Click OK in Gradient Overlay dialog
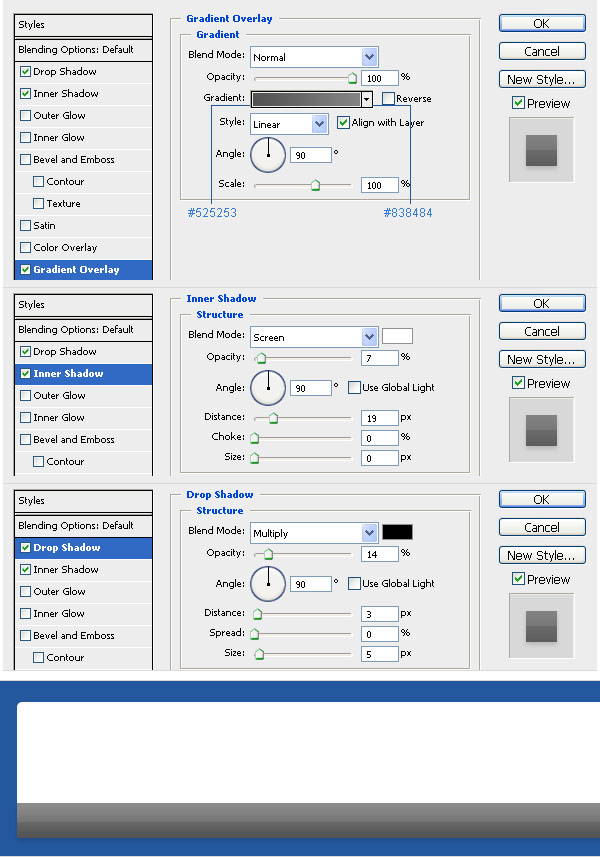Viewport: 600px width, 857px height. coord(541,23)
